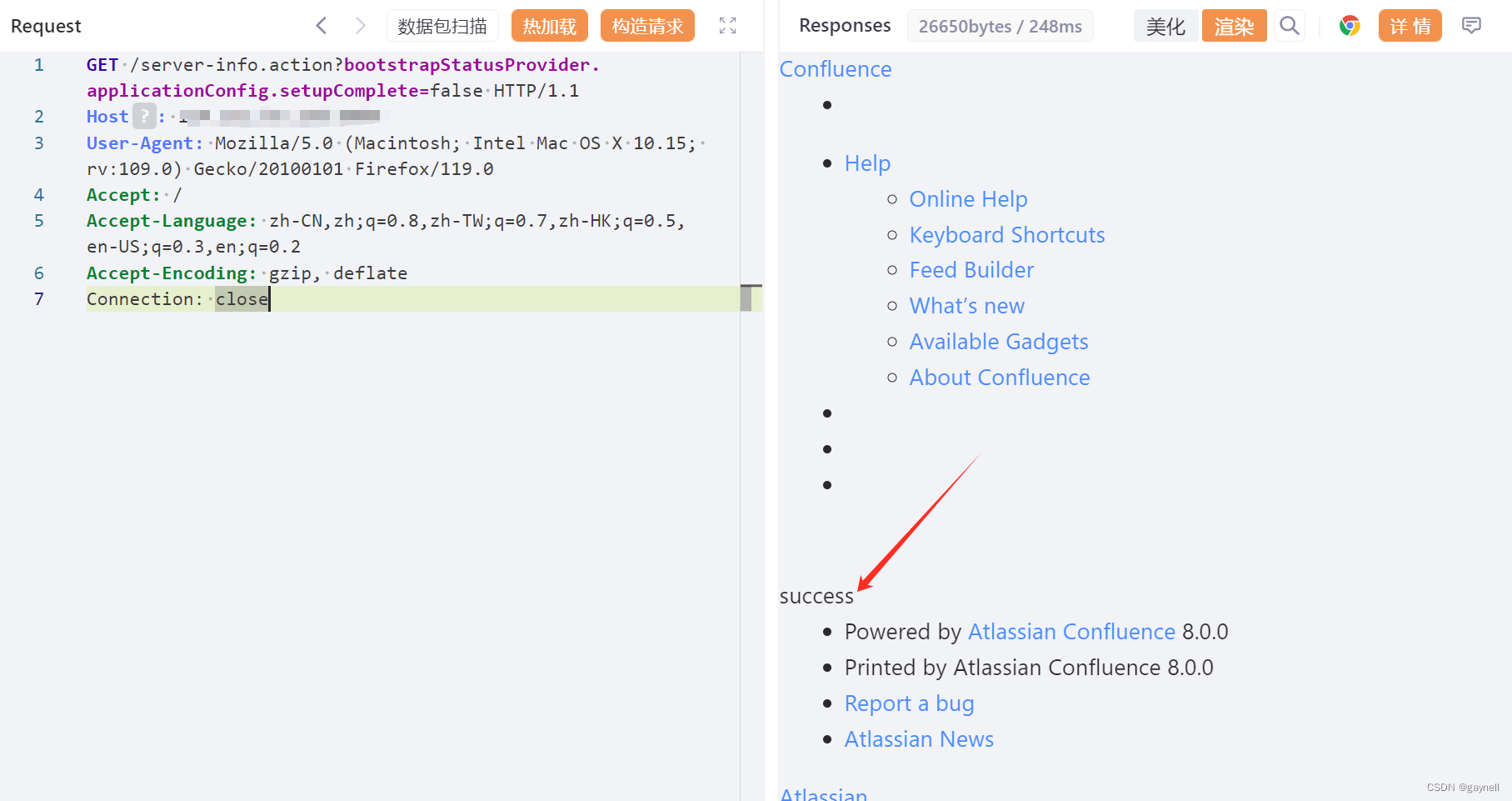Click 'Printed by Atlassian Confluence 8.0.0' text
Viewport: 1512px width, 801px height.
pyautogui.click(x=1029, y=668)
